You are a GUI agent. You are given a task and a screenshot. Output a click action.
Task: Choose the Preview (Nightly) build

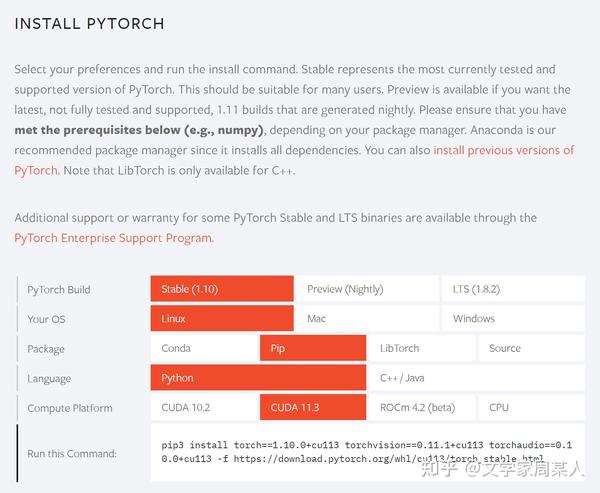[366, 289]
